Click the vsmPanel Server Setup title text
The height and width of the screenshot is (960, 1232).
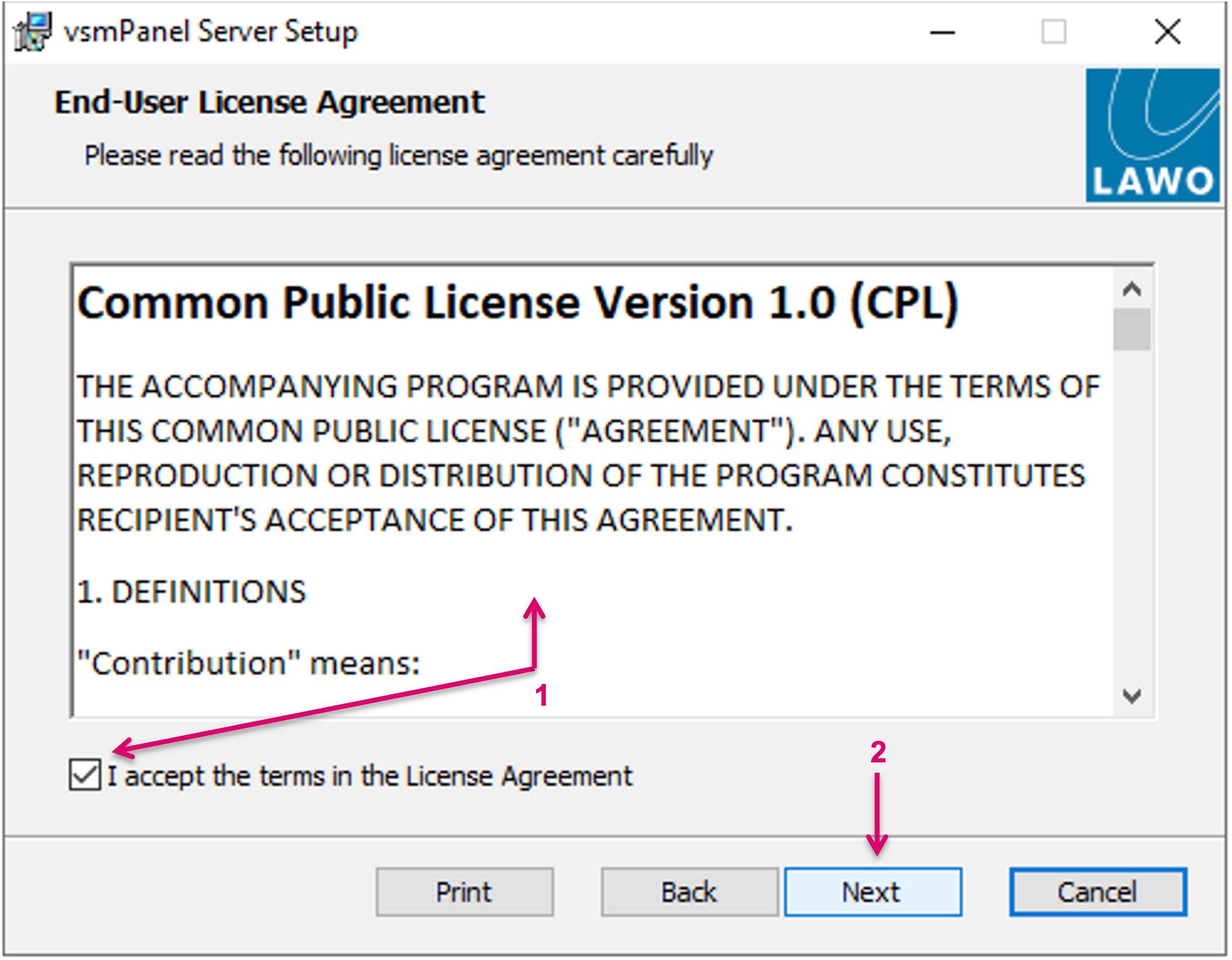(x=211, y=32)
